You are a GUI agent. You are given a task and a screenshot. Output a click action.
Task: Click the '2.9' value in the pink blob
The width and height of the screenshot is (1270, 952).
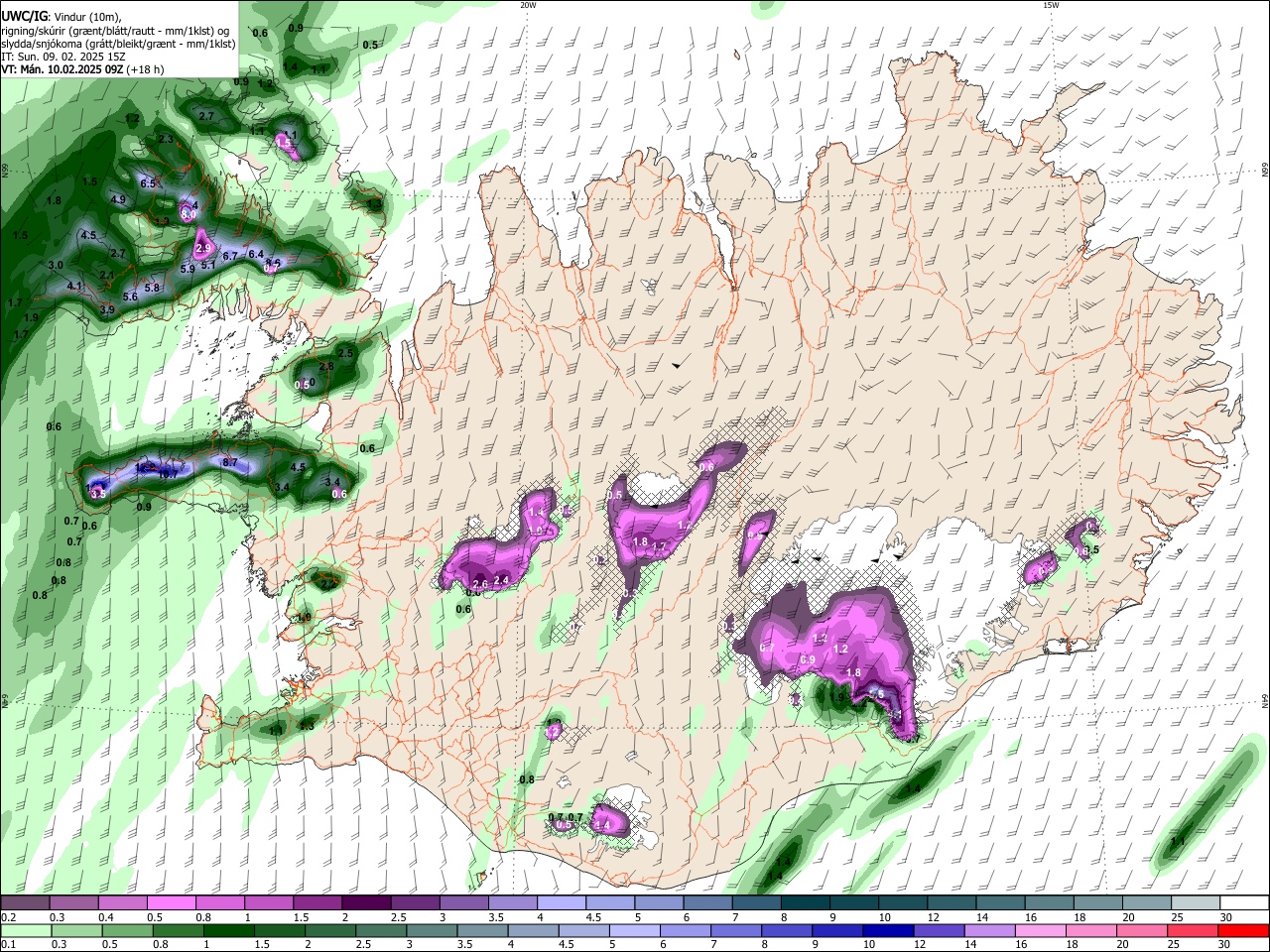pyautogui.click(x=204, y=247)
